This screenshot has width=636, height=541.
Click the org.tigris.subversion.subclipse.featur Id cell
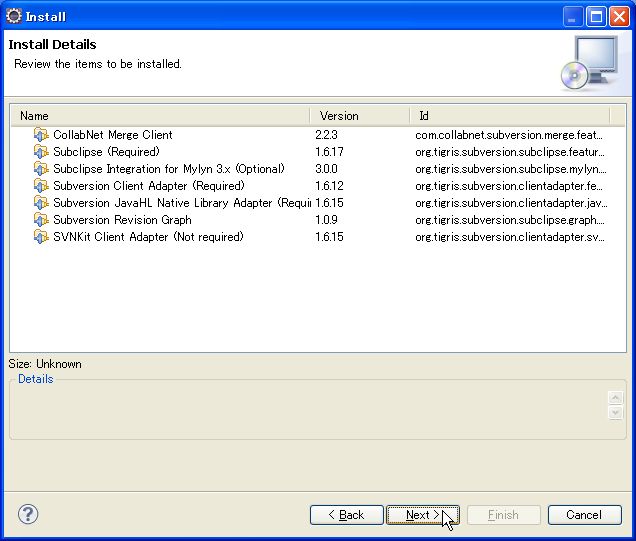coord(510,152)
